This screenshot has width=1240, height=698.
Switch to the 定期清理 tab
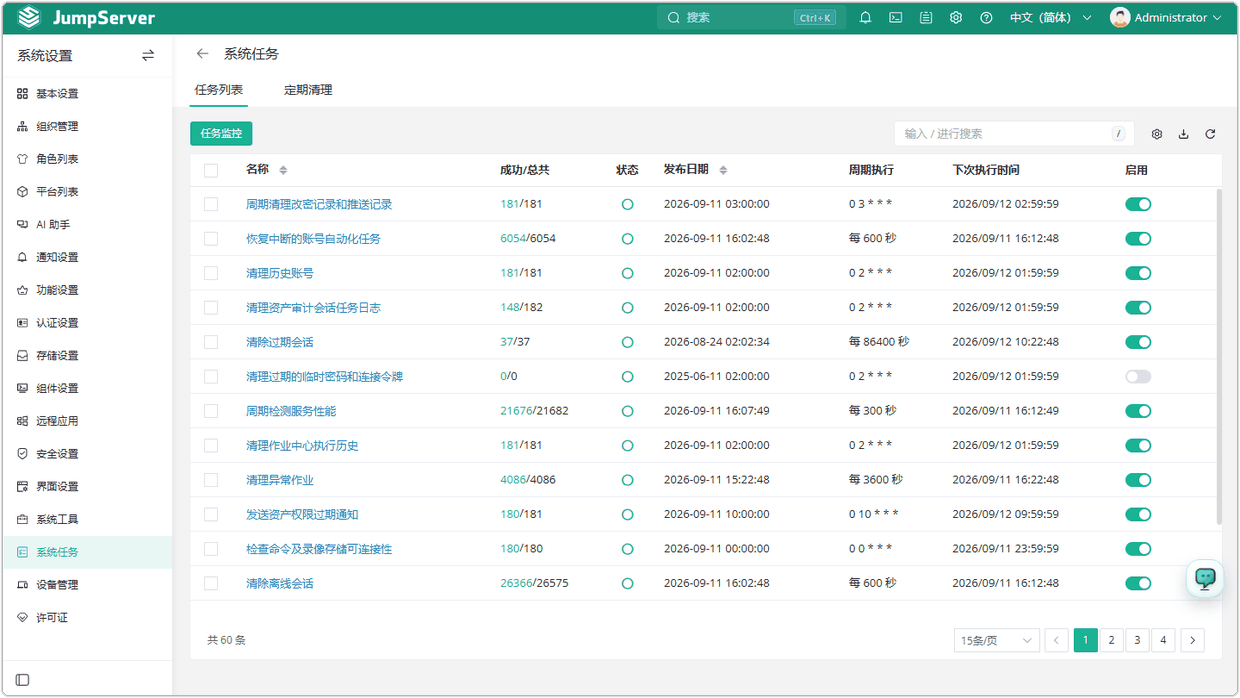coord(308,90)
